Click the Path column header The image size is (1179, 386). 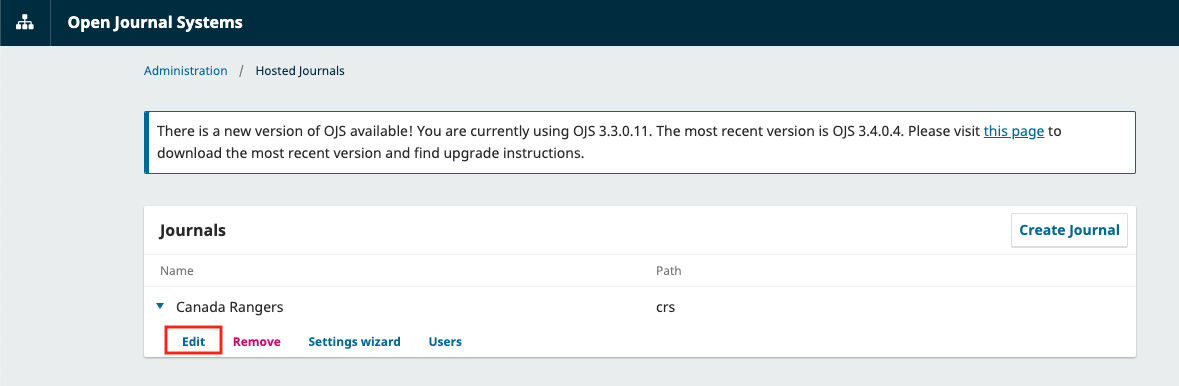tap(668, 270)
